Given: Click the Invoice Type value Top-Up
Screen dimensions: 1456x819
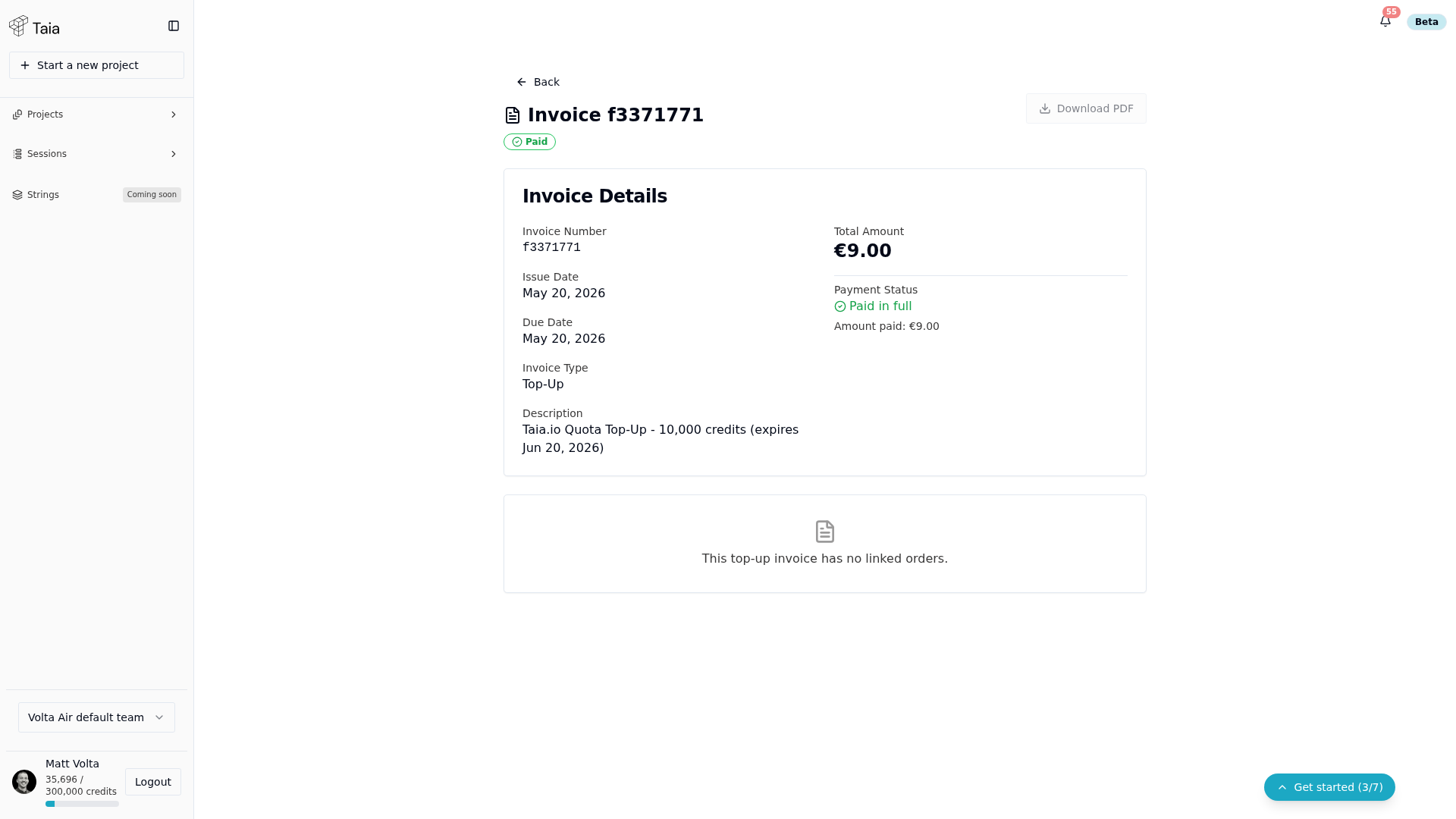Looking at the screenshot, I should tap(543, 384).
